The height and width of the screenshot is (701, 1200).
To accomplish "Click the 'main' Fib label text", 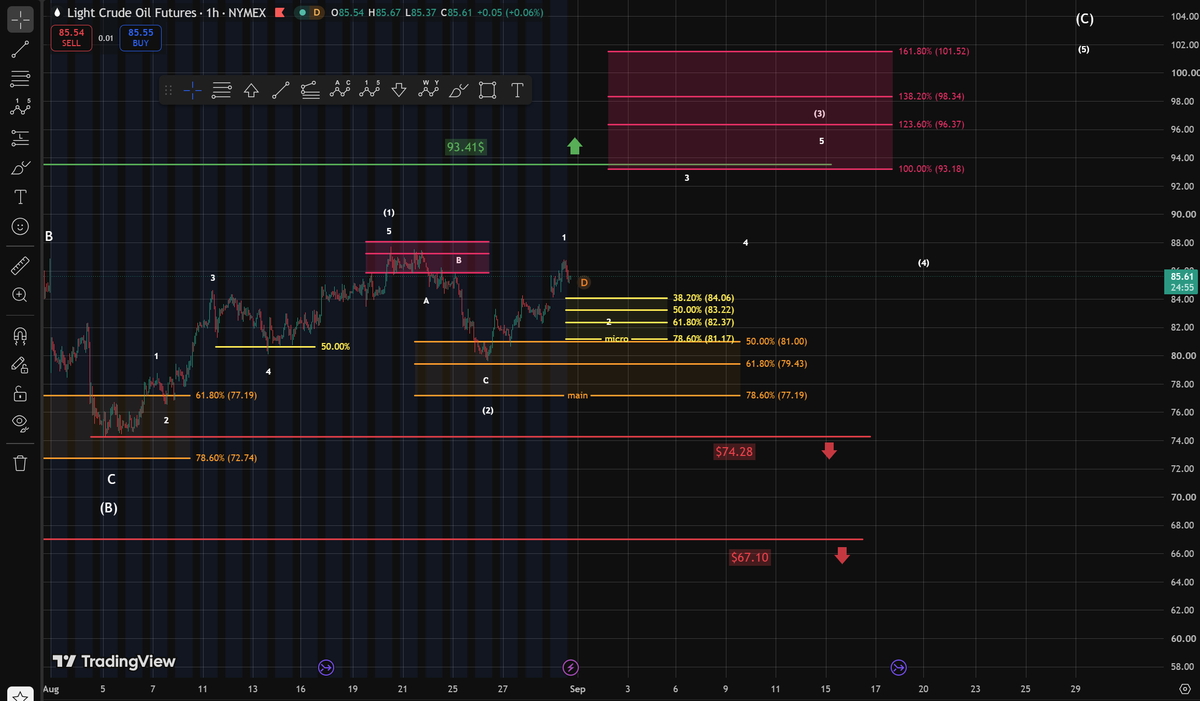I will 577,396.
